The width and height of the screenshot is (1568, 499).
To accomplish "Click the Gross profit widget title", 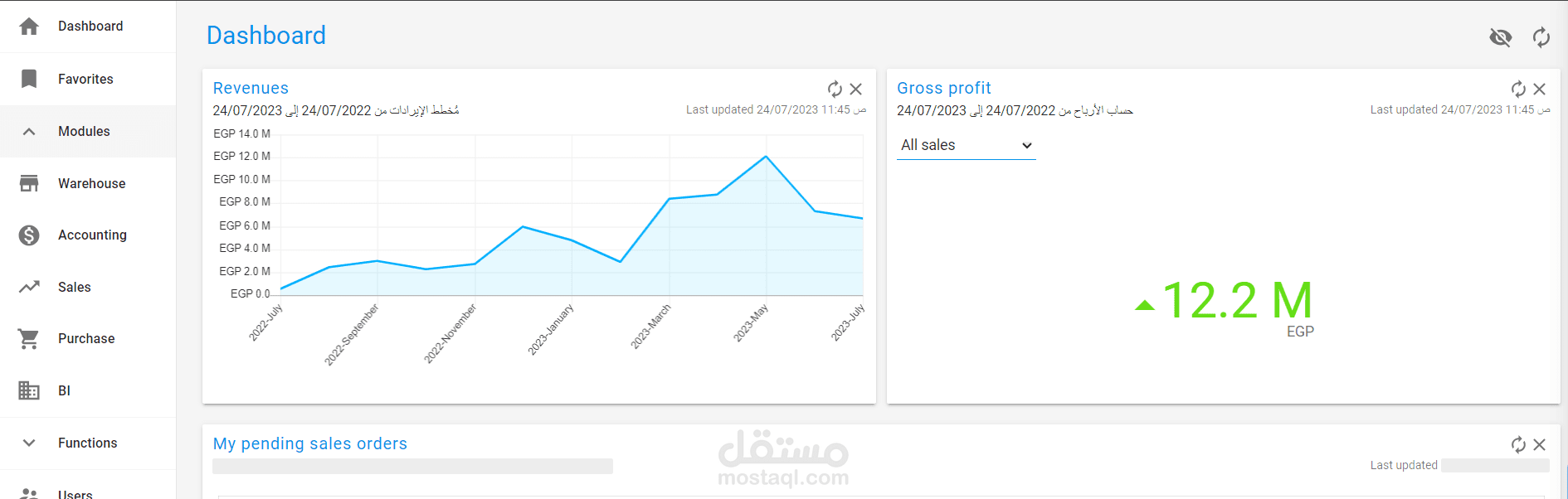I will point(944,88).
